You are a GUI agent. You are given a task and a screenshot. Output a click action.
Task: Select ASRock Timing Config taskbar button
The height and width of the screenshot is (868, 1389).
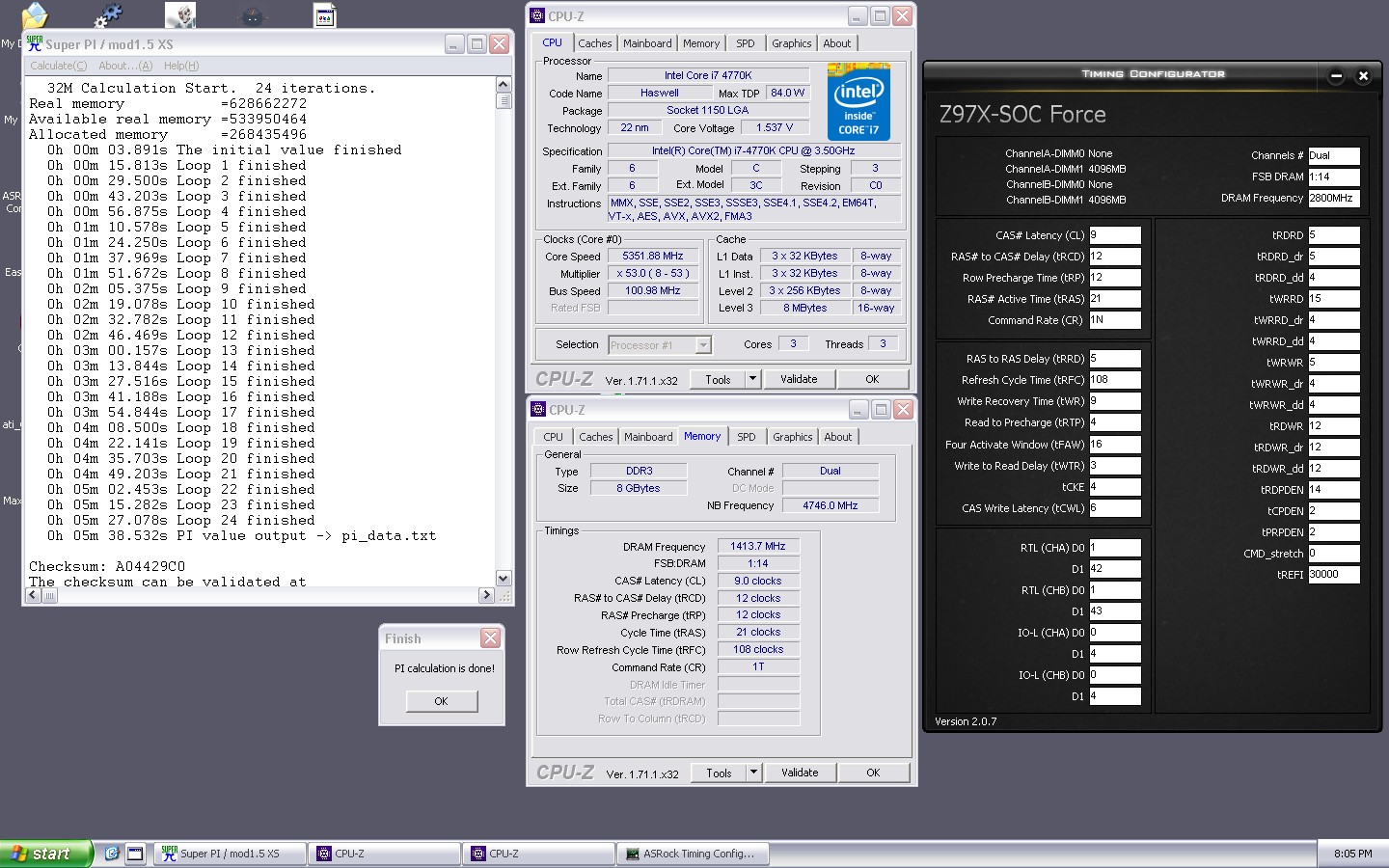click(x=694, y=854)
